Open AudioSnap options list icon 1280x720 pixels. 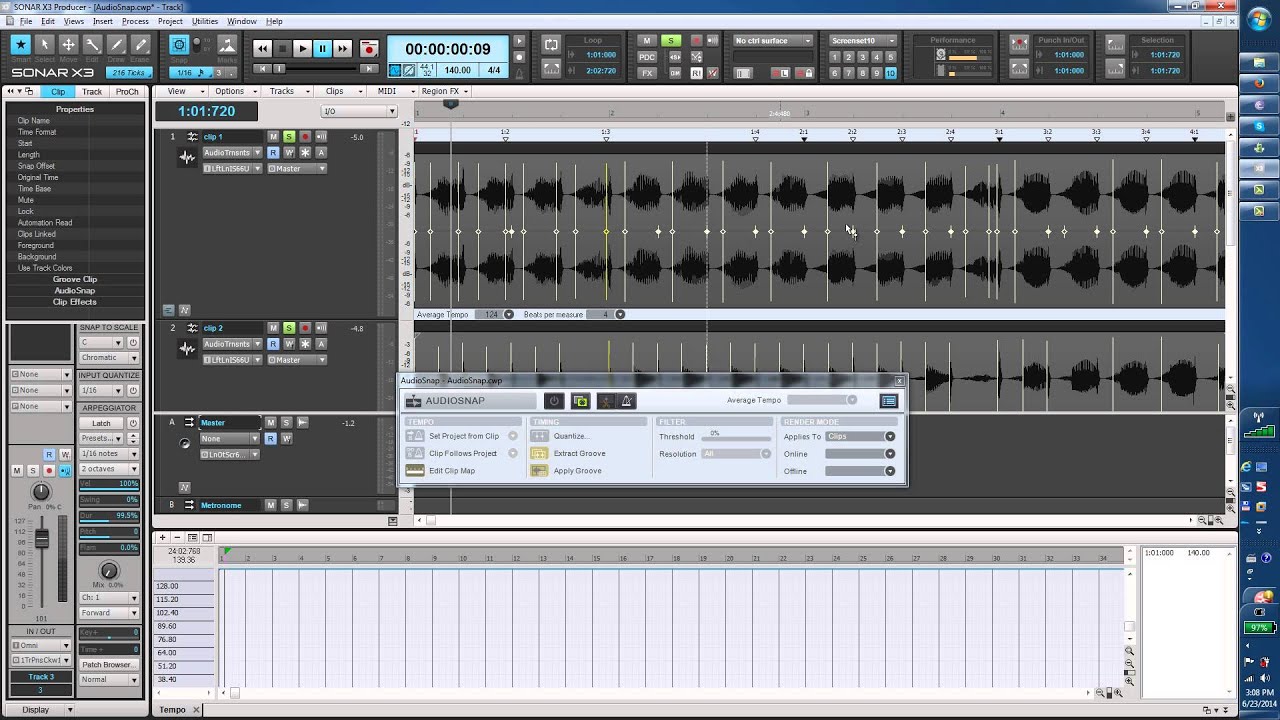pyautogui.click(x=889, y=401)
